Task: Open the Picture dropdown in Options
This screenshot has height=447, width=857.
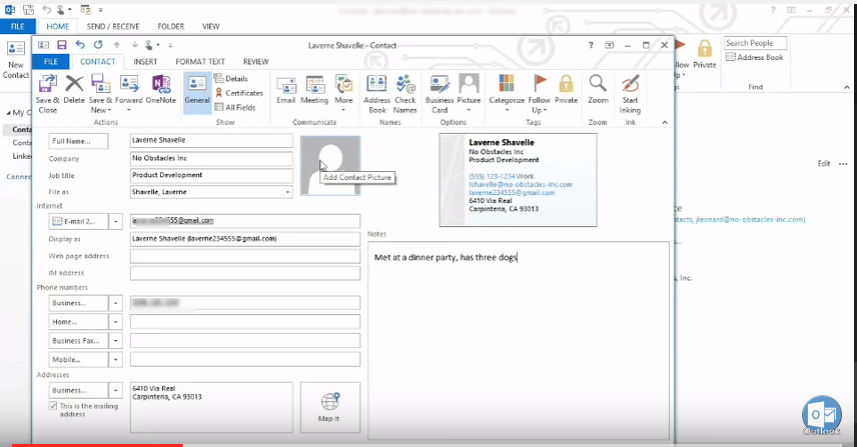Action: point(468,94)
